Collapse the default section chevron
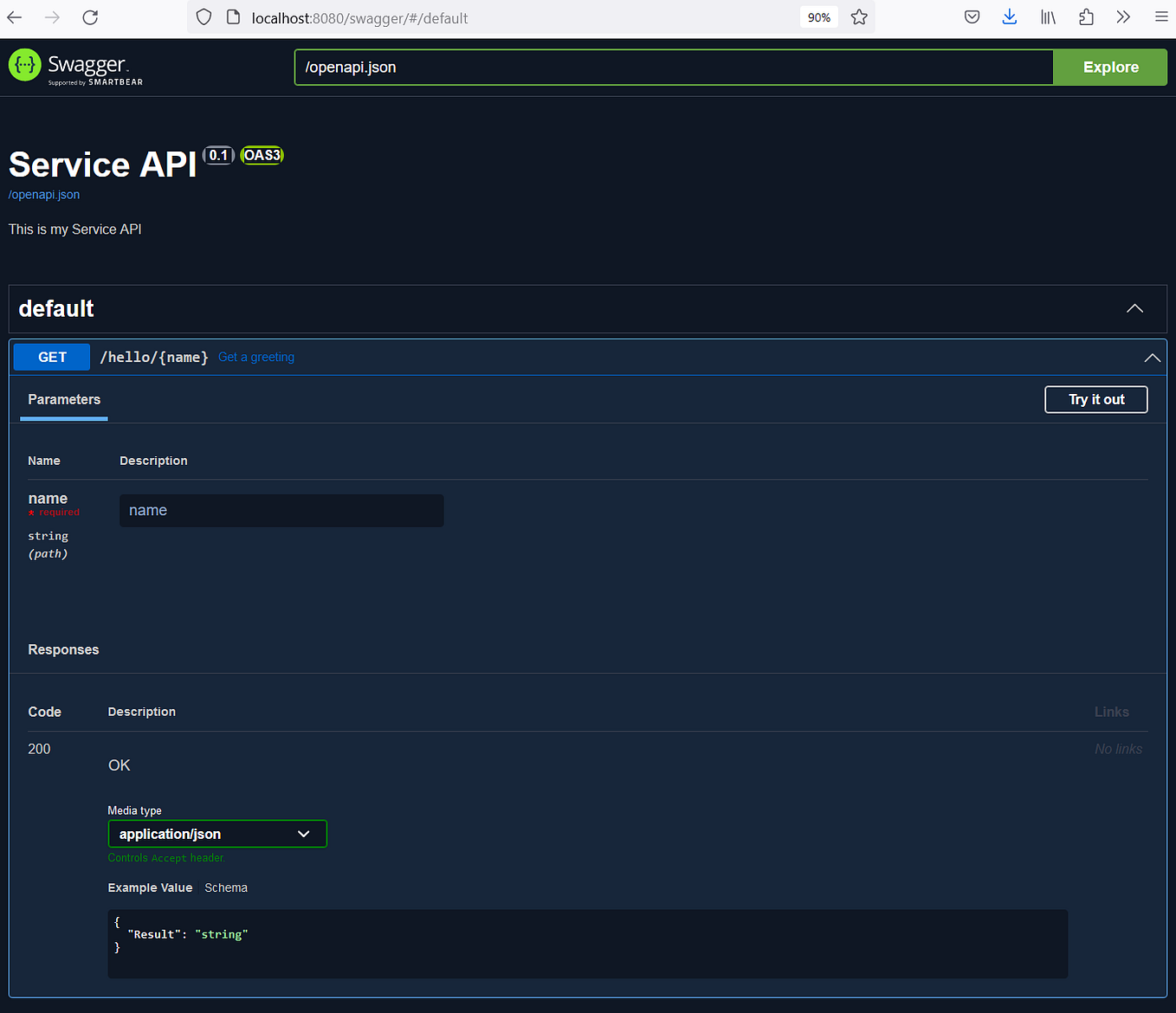Screen dimensions: 1176x1013 (1134, 308)
